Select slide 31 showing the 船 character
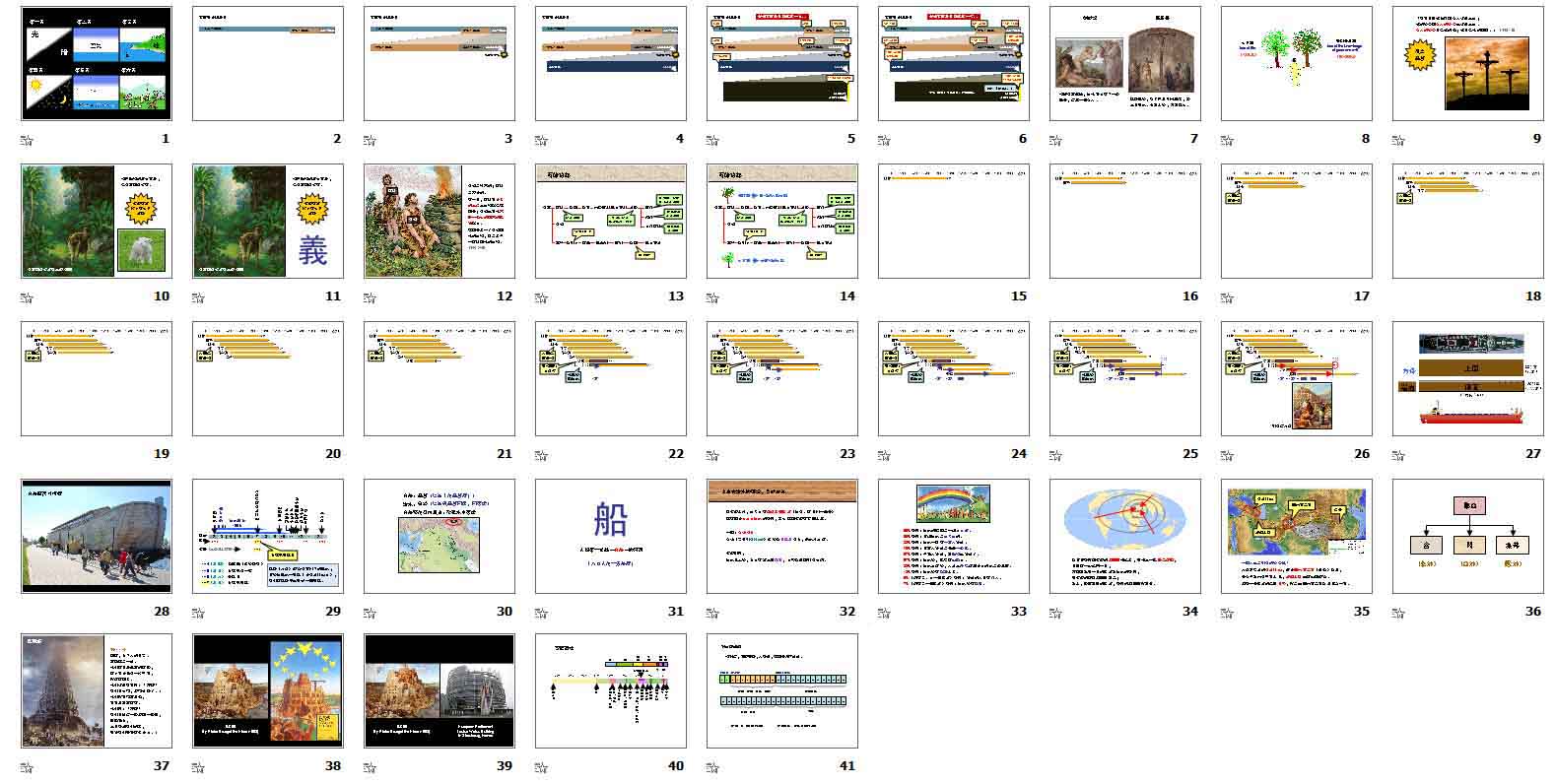 pyautogui.click(x=610, y=536)
